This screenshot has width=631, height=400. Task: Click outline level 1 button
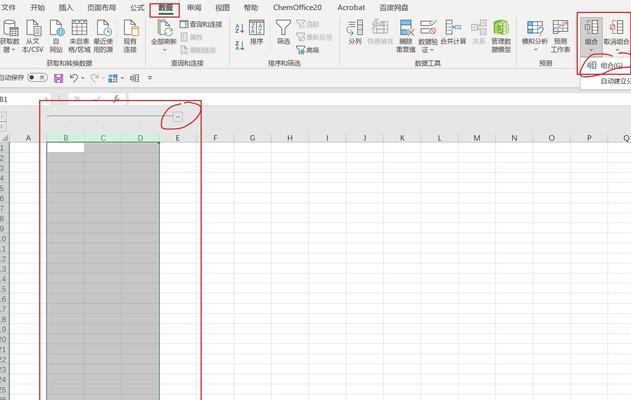[x=2, y=117]
